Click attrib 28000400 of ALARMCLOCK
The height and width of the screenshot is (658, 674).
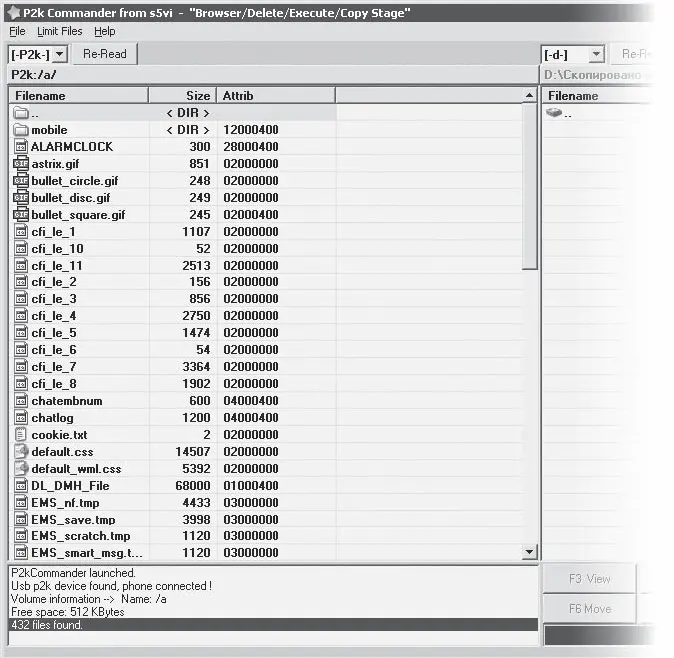[251, 147]
